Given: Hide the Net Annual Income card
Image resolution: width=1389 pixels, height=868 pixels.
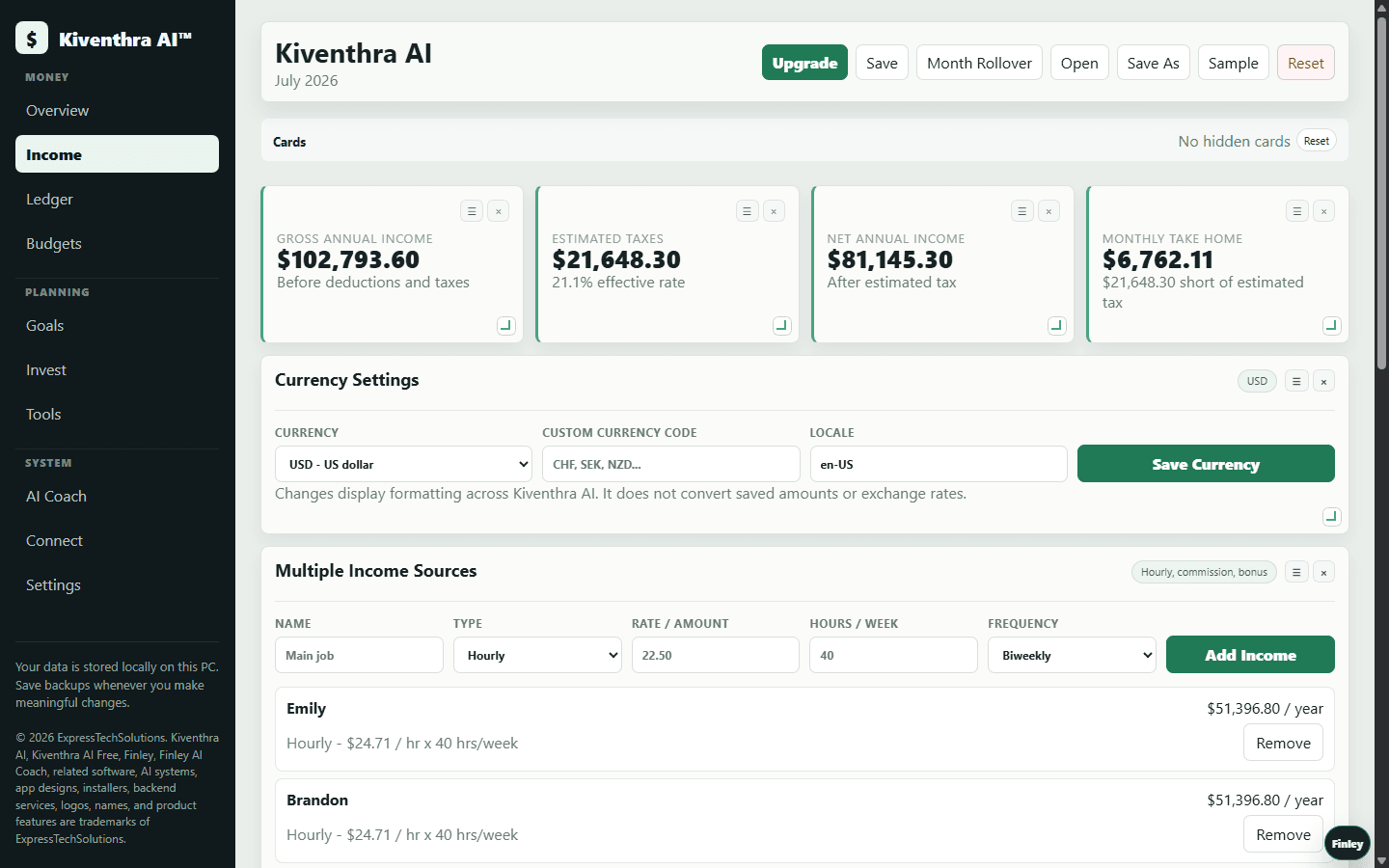Looking at the screenshot, I should (x=1049, y=211).
